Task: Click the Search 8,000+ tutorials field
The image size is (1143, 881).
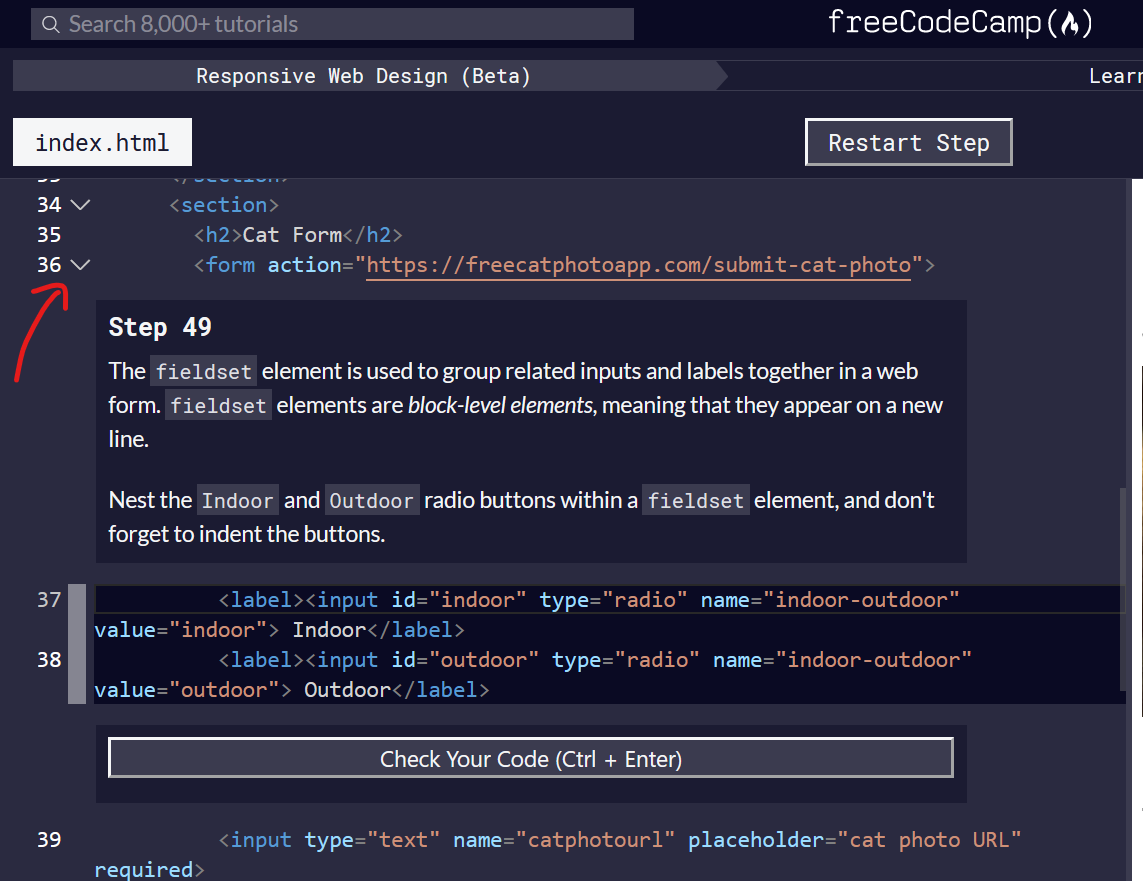Action: point(330,24)
